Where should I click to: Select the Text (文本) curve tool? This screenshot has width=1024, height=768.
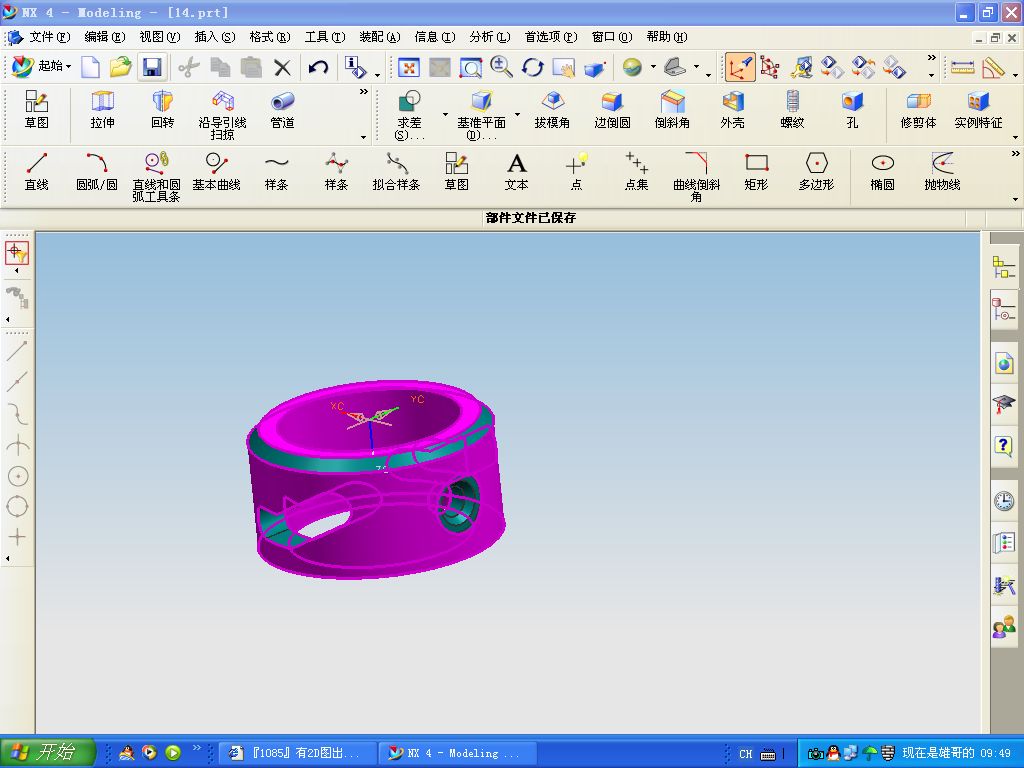(517, 172)
